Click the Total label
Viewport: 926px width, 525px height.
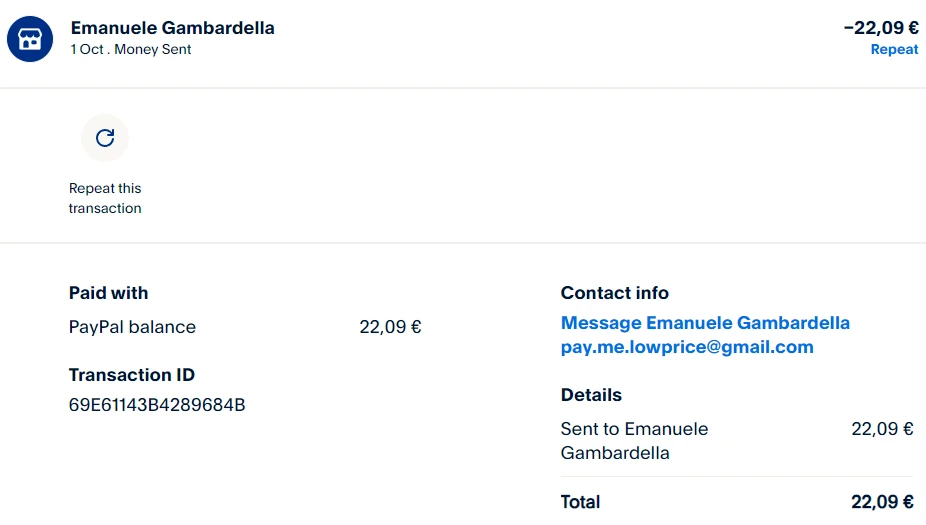[580, 502]
